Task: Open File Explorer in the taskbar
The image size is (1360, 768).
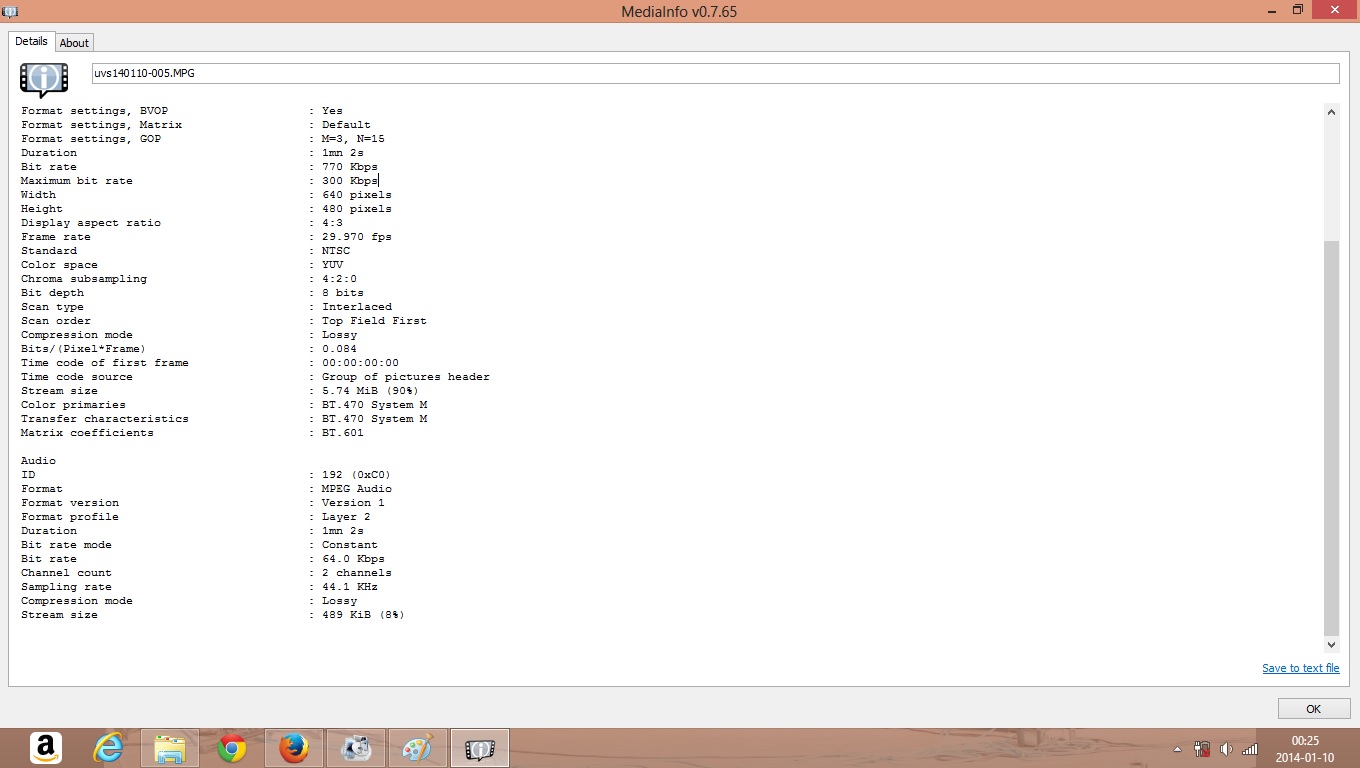Action: 170,748
